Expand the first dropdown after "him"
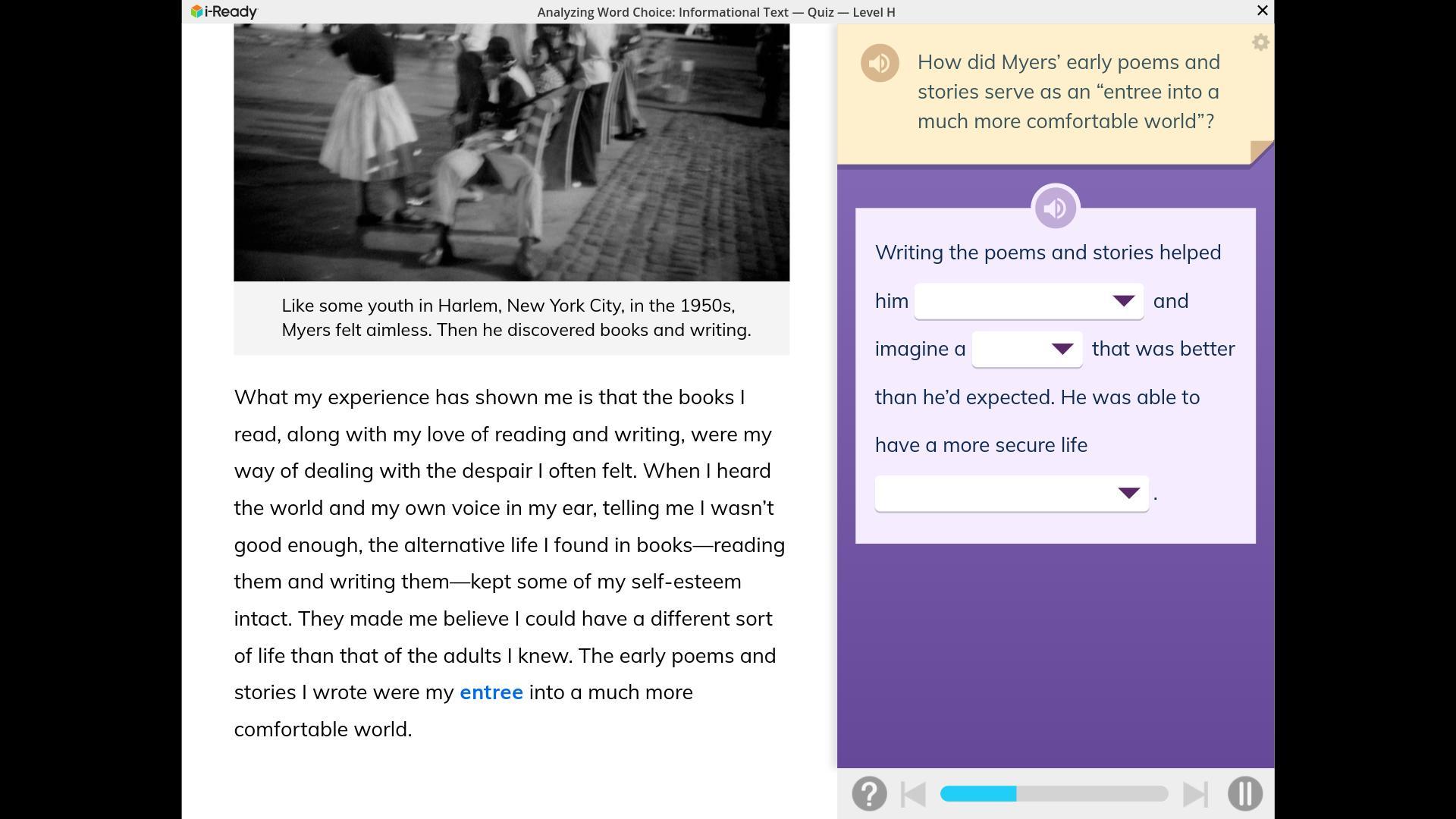The image size is (1456, 819). pyautogui.click(x=1028, y=301)
